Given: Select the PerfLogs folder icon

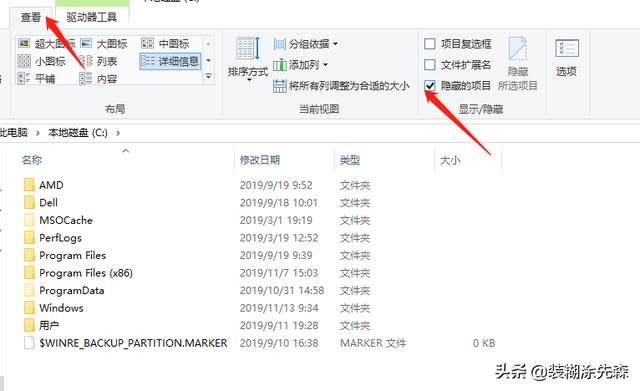Looking at the screenshot, I should coord(29,238).
